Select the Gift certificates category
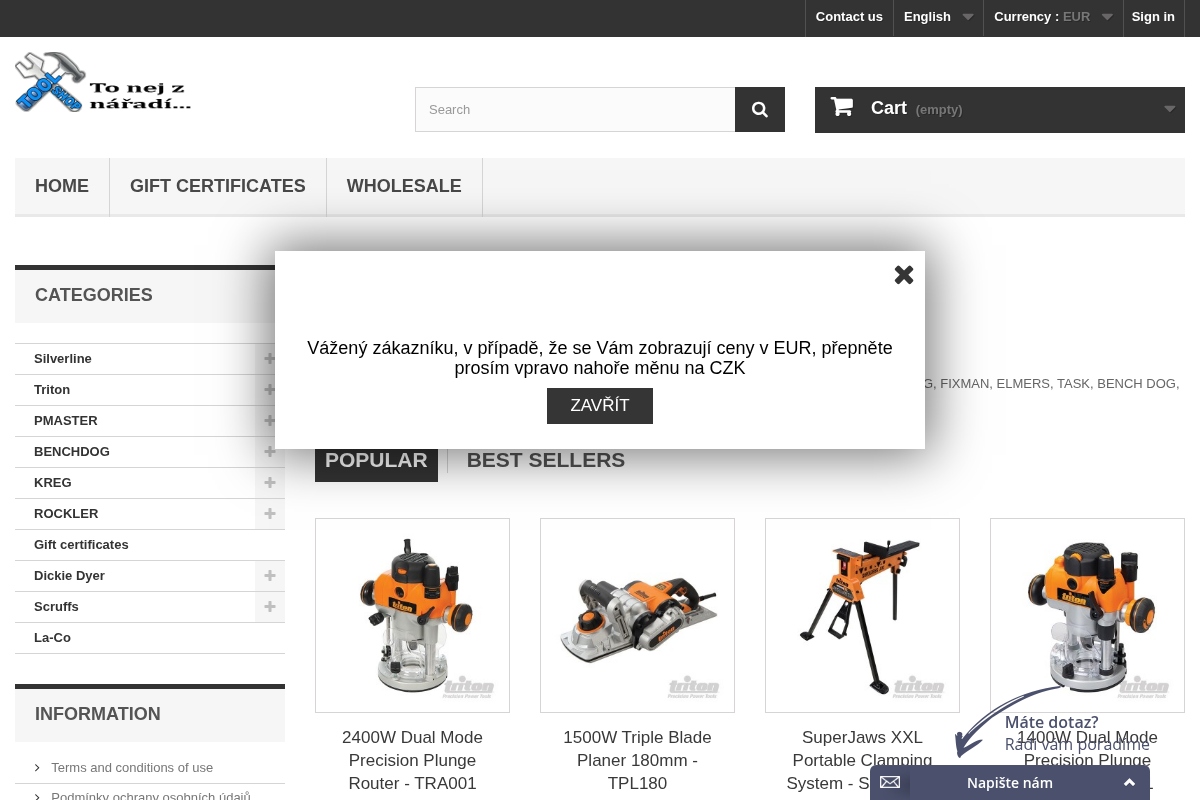Viewport: 1200px width, 800px height. (81, 545)
